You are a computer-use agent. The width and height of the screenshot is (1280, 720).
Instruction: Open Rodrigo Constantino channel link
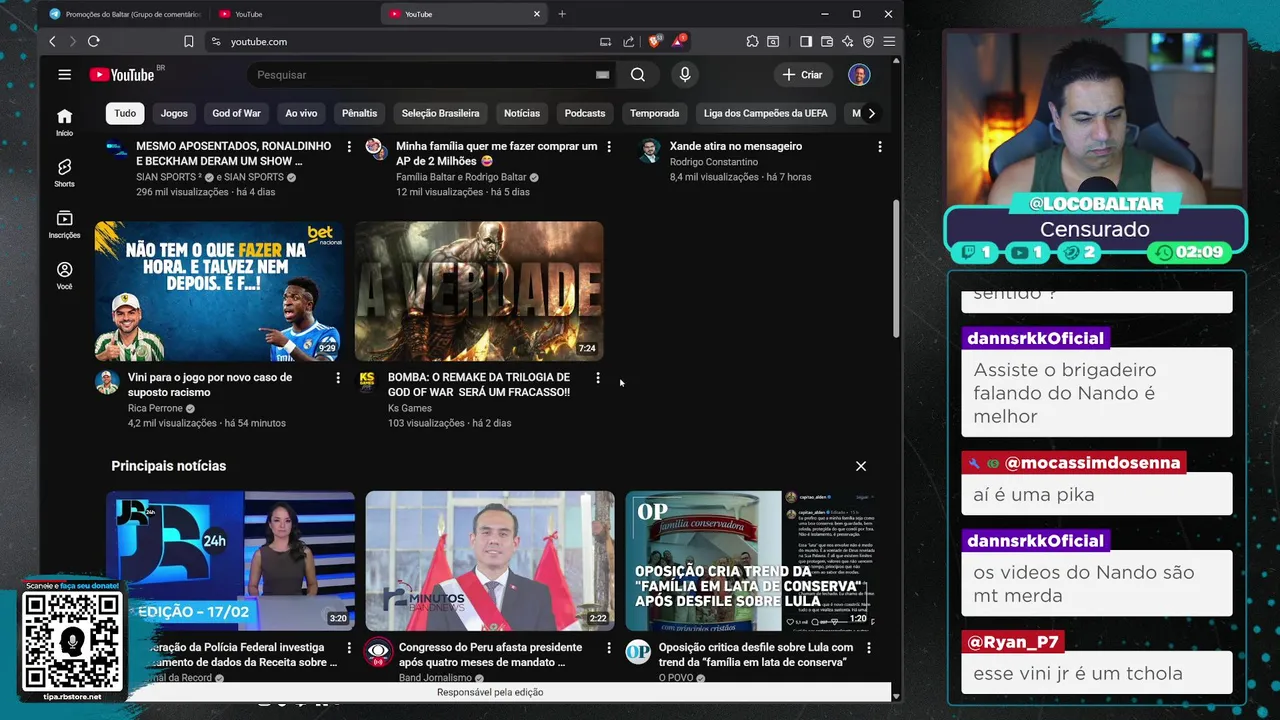(714, 162)
